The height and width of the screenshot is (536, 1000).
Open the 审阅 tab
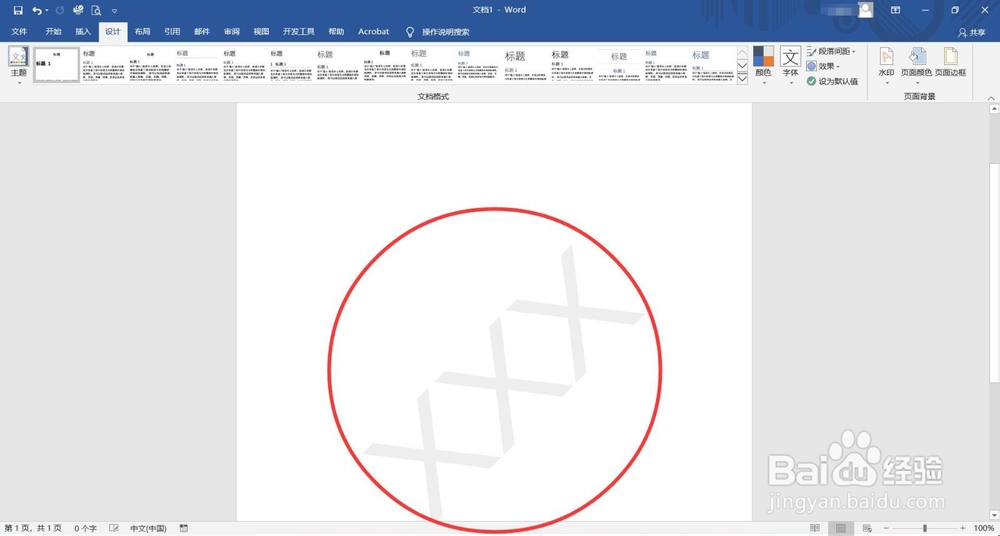(232, 31)
